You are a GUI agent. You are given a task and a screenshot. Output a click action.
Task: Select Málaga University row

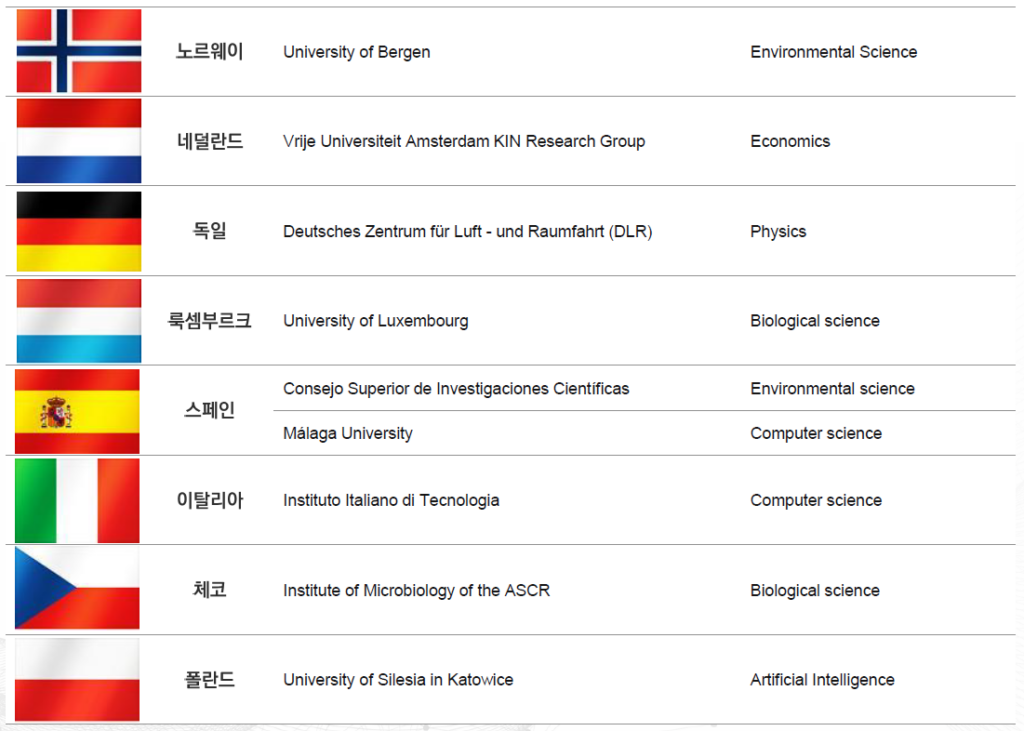pos(644,433)
